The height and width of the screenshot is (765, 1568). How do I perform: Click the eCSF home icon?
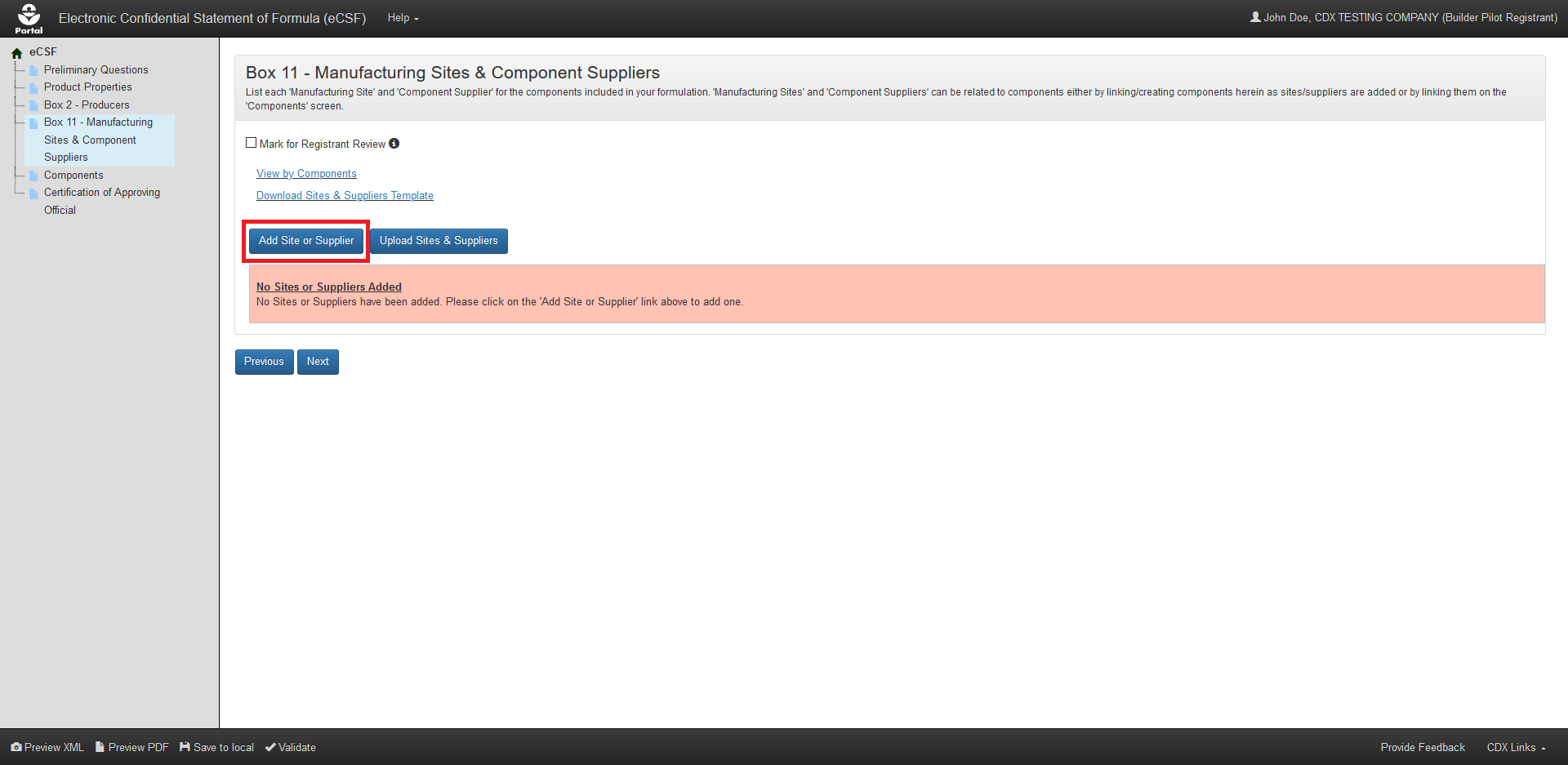(16, 53)
